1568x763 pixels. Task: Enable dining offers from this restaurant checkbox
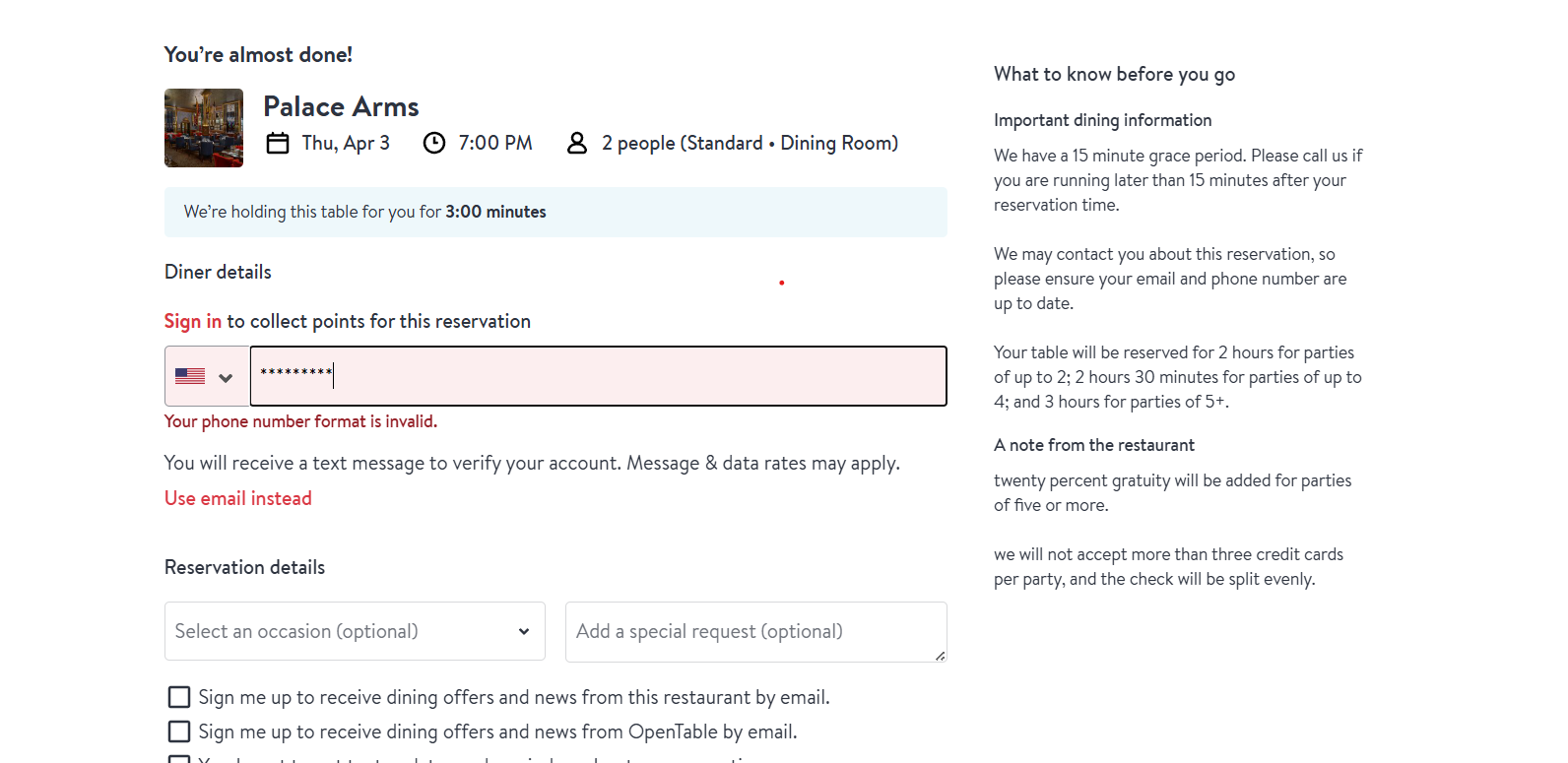(x=179, y=697)
